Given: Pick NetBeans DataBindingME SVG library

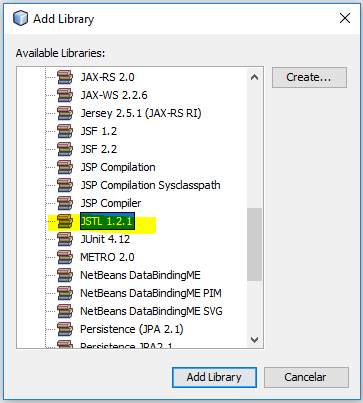Looking at the screenshot, I should click(151, 311).
